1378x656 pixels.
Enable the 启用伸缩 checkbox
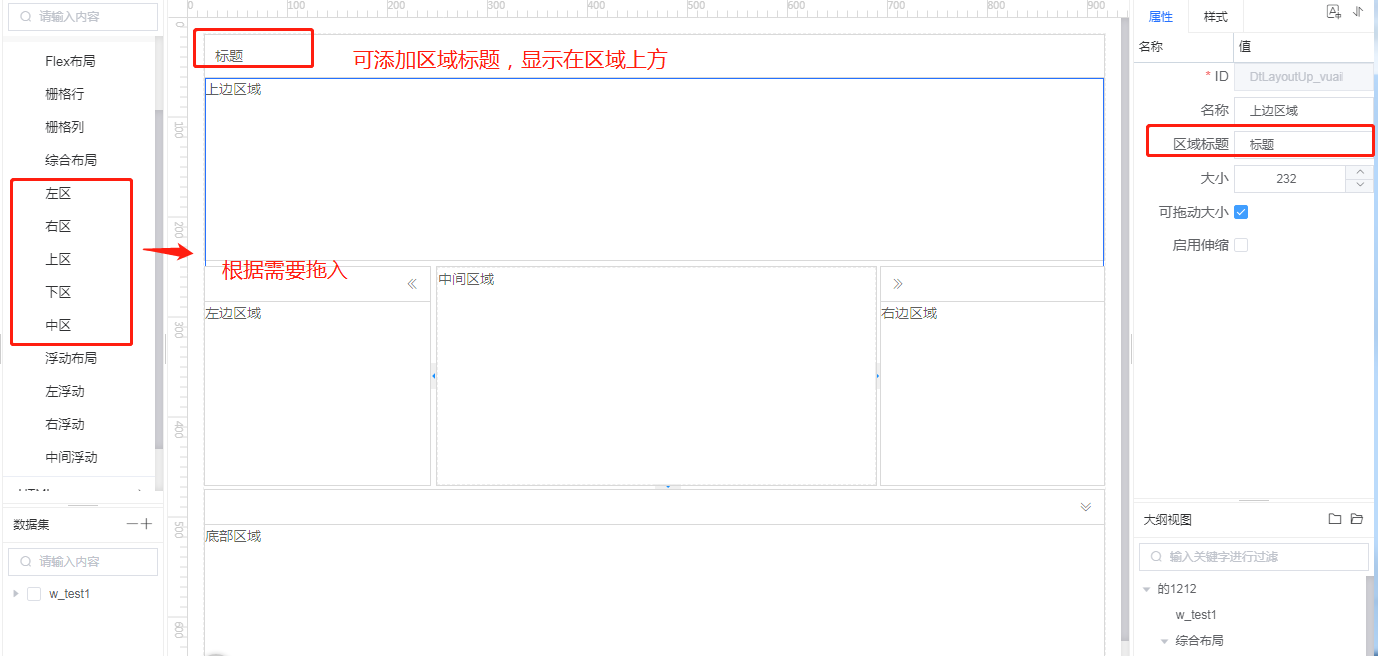pyautogui.click(x=1241, y=245)
